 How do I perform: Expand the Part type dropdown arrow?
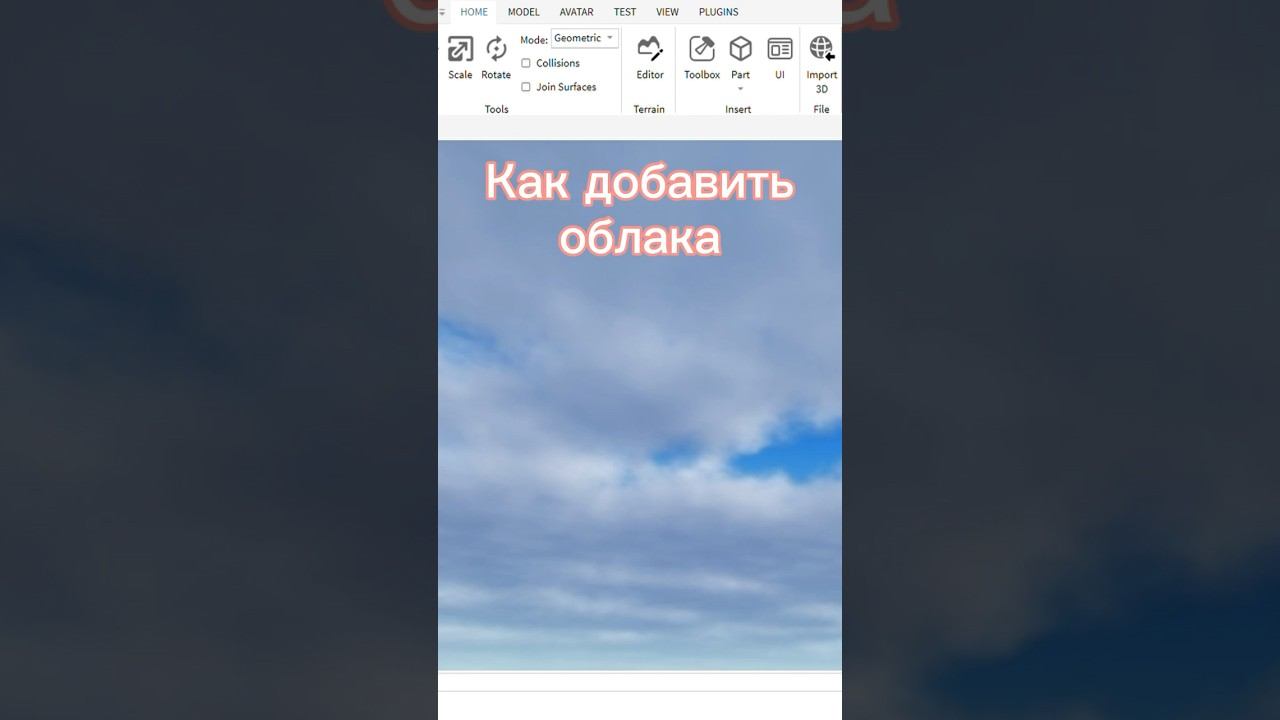[740, 89]
